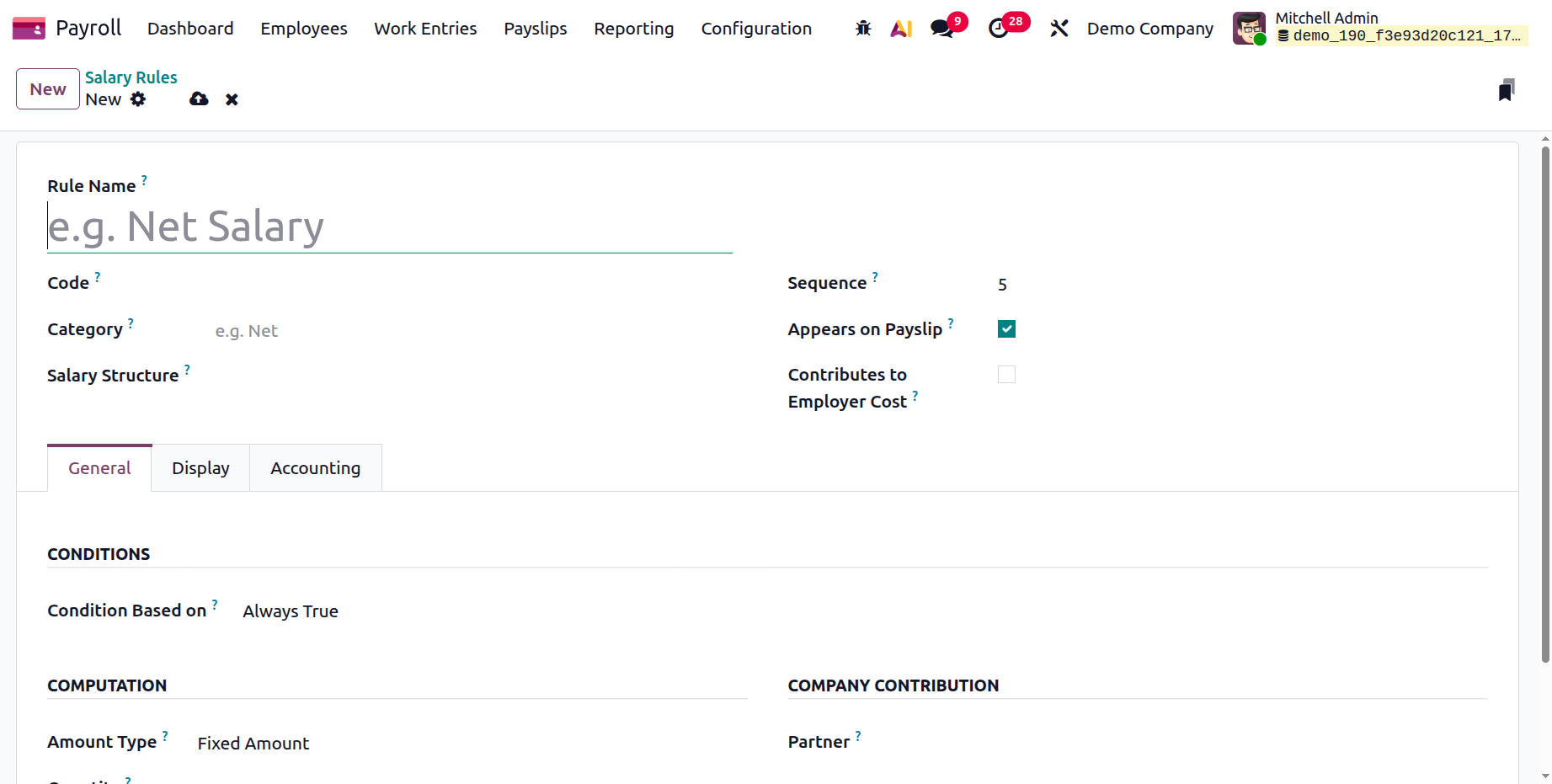Save record manually with cloud icon
Screen dimensions: 1552x784
click(199, 99)
